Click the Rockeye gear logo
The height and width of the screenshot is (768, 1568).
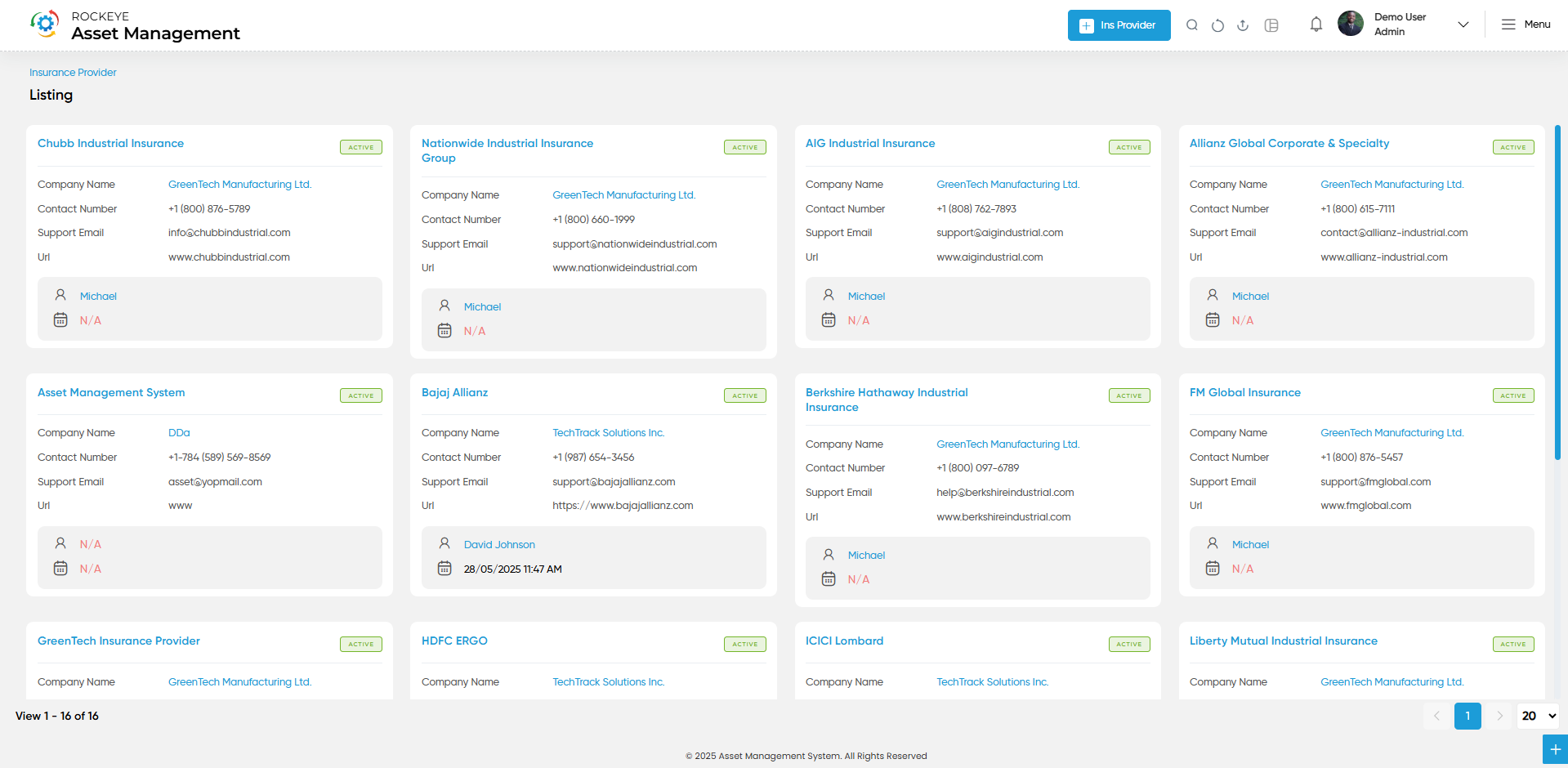(45, 24)
